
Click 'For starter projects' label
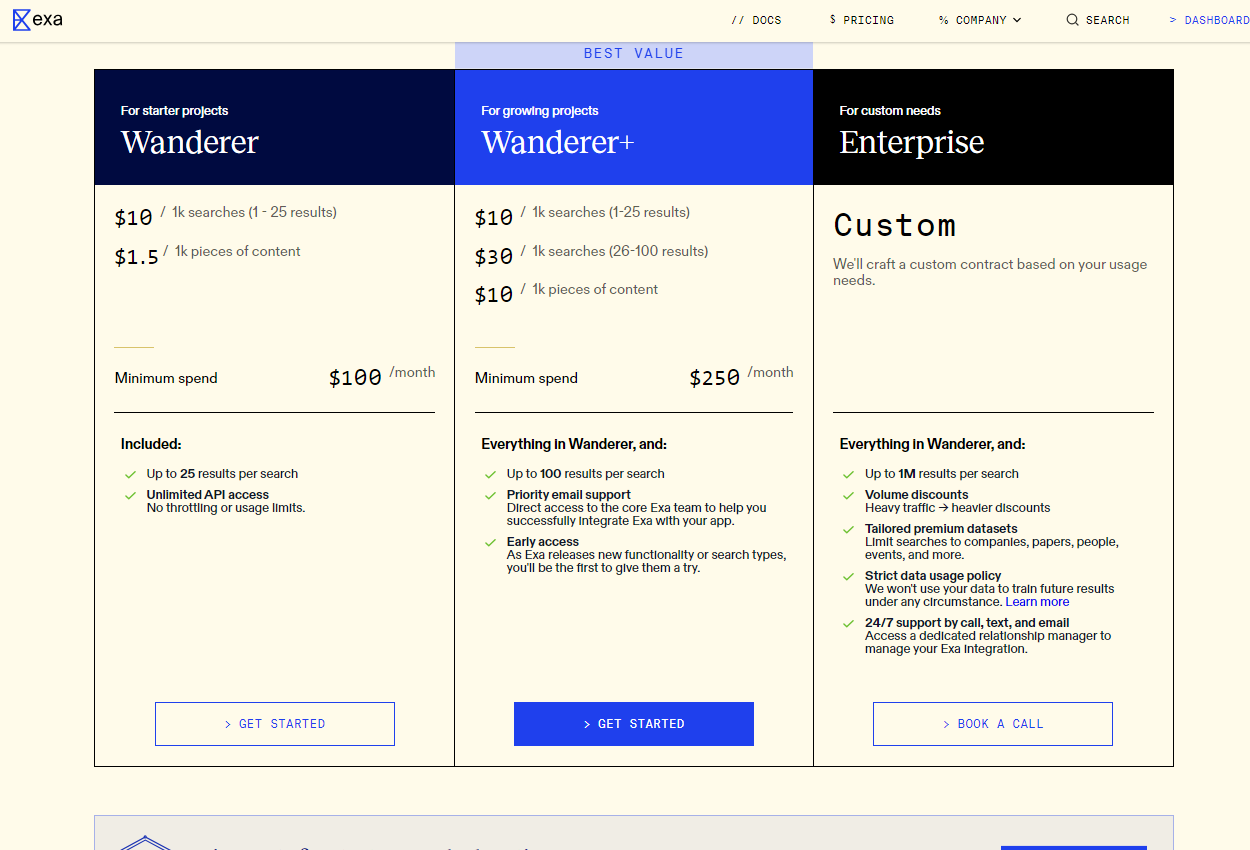tap(174, 111)
